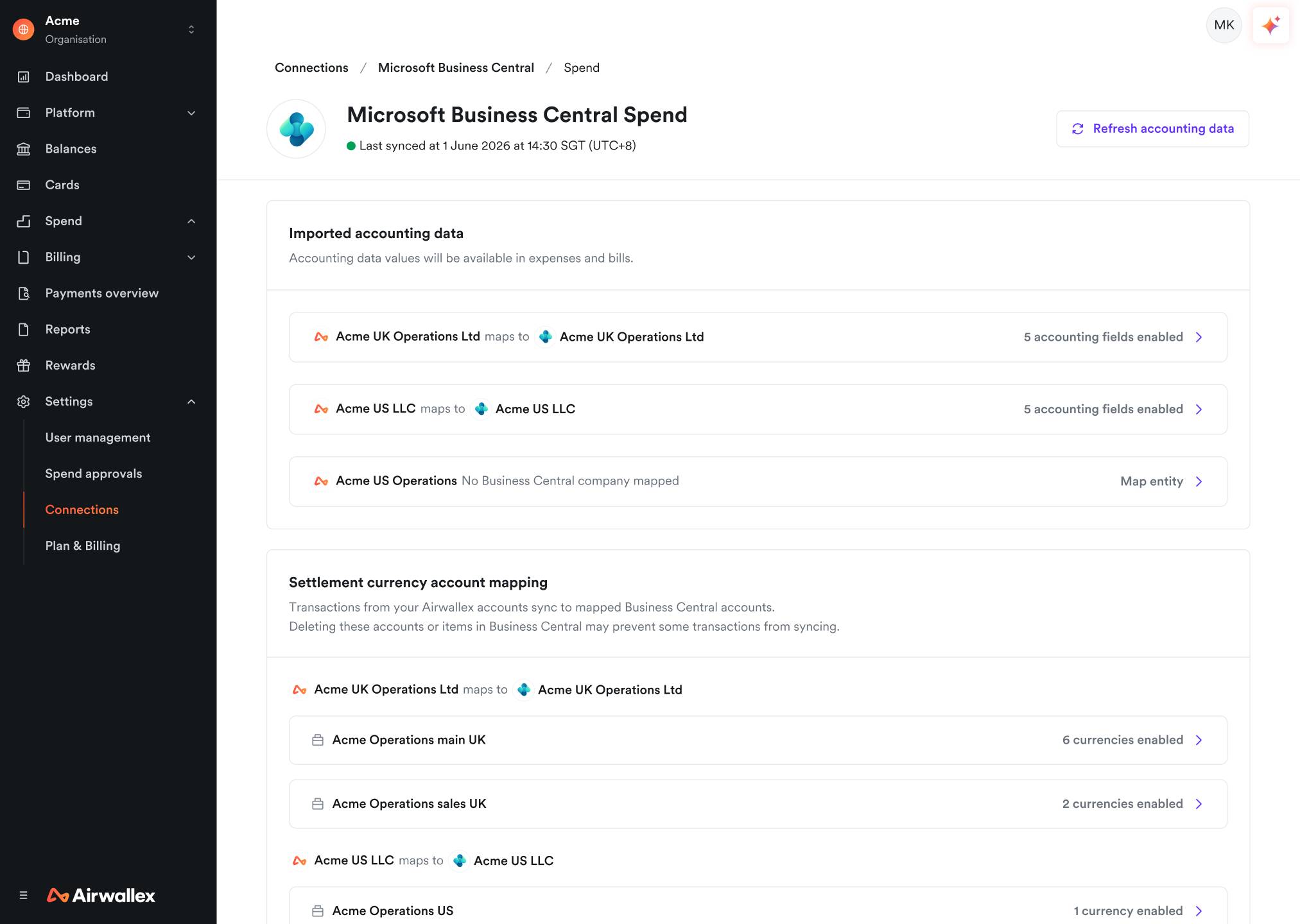Open chevron for 1 currency enabled row
This screenshot has width=1300, height=924.
click(1199, 911)
